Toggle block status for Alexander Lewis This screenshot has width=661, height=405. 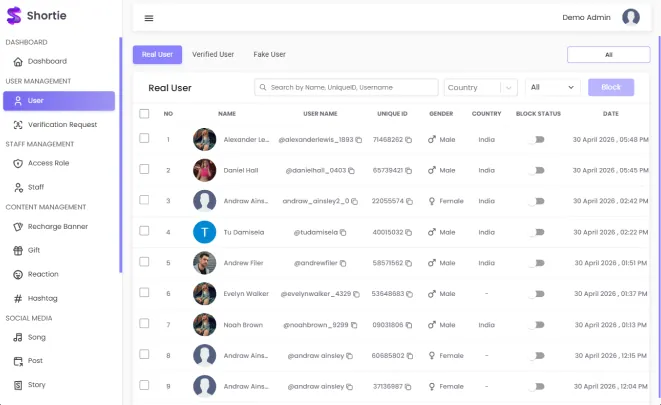point(537,139)
